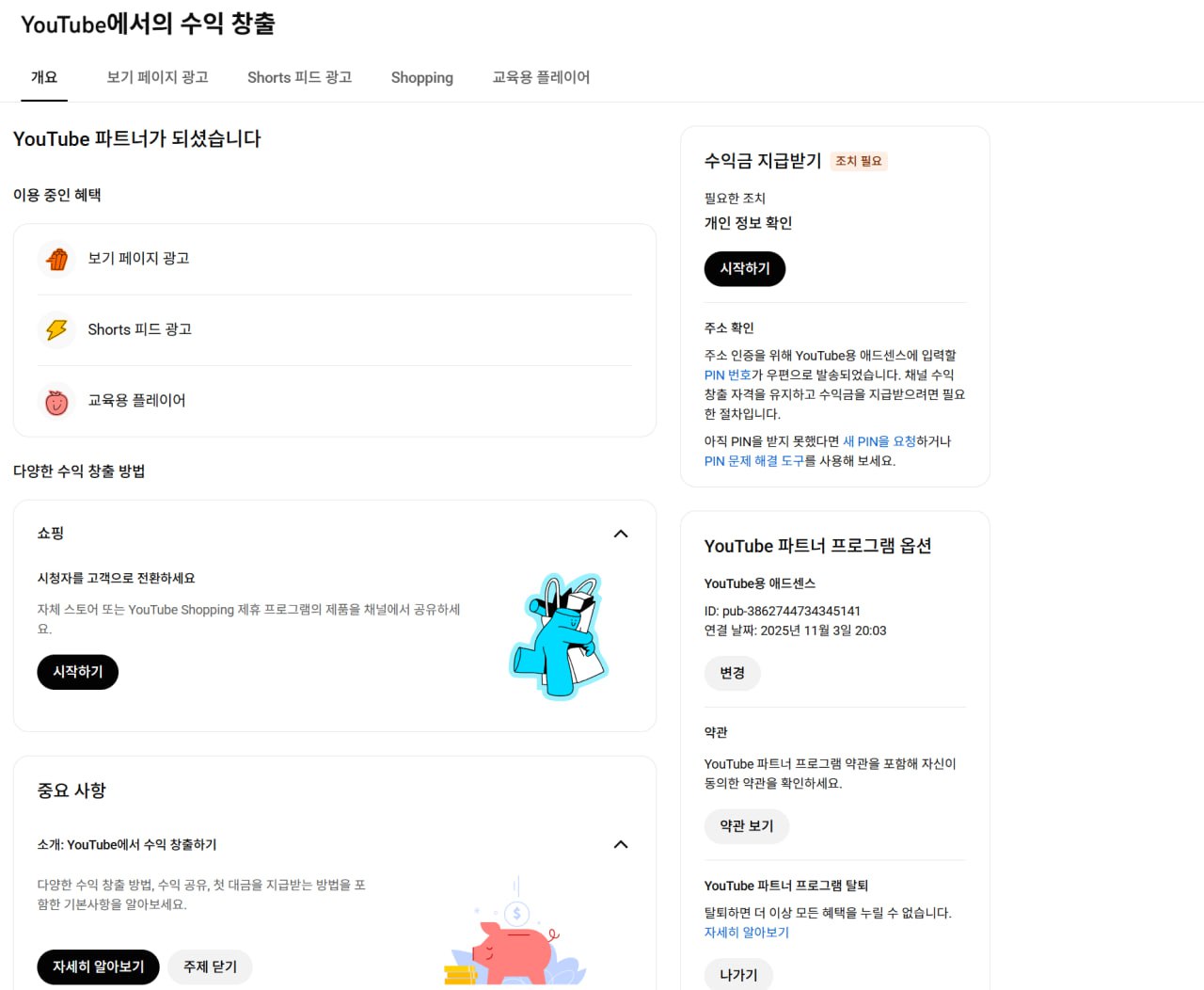Click the apple icon for 교육용 플레이어
This screenshot has width=1204, height=990.
coord(56,402)
